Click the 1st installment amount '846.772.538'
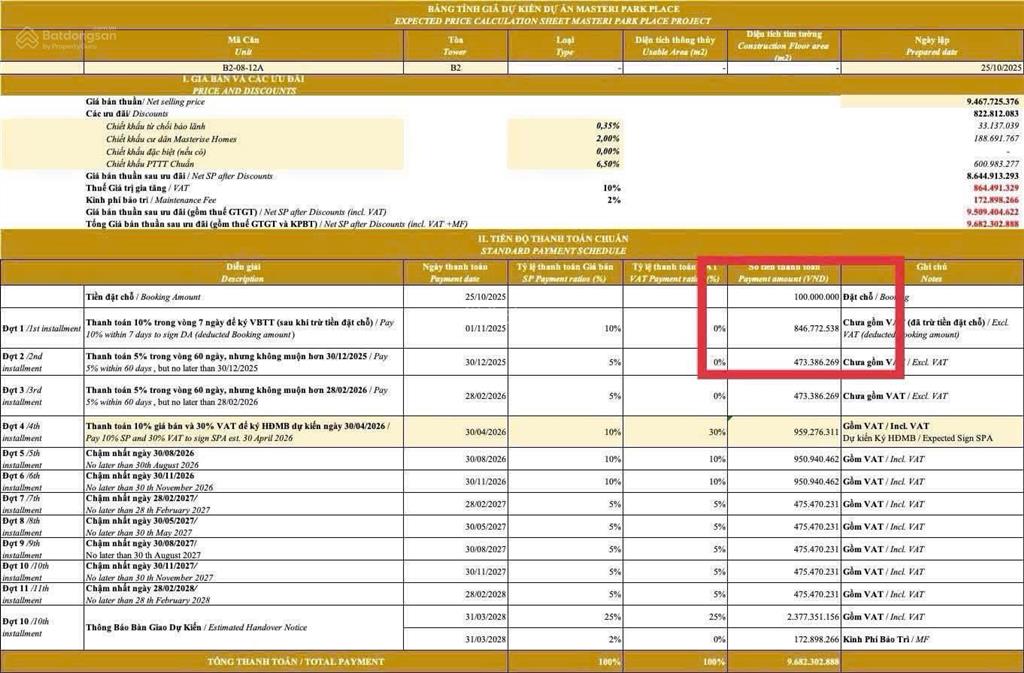1024x673 pixels. (x=816, y=328)
